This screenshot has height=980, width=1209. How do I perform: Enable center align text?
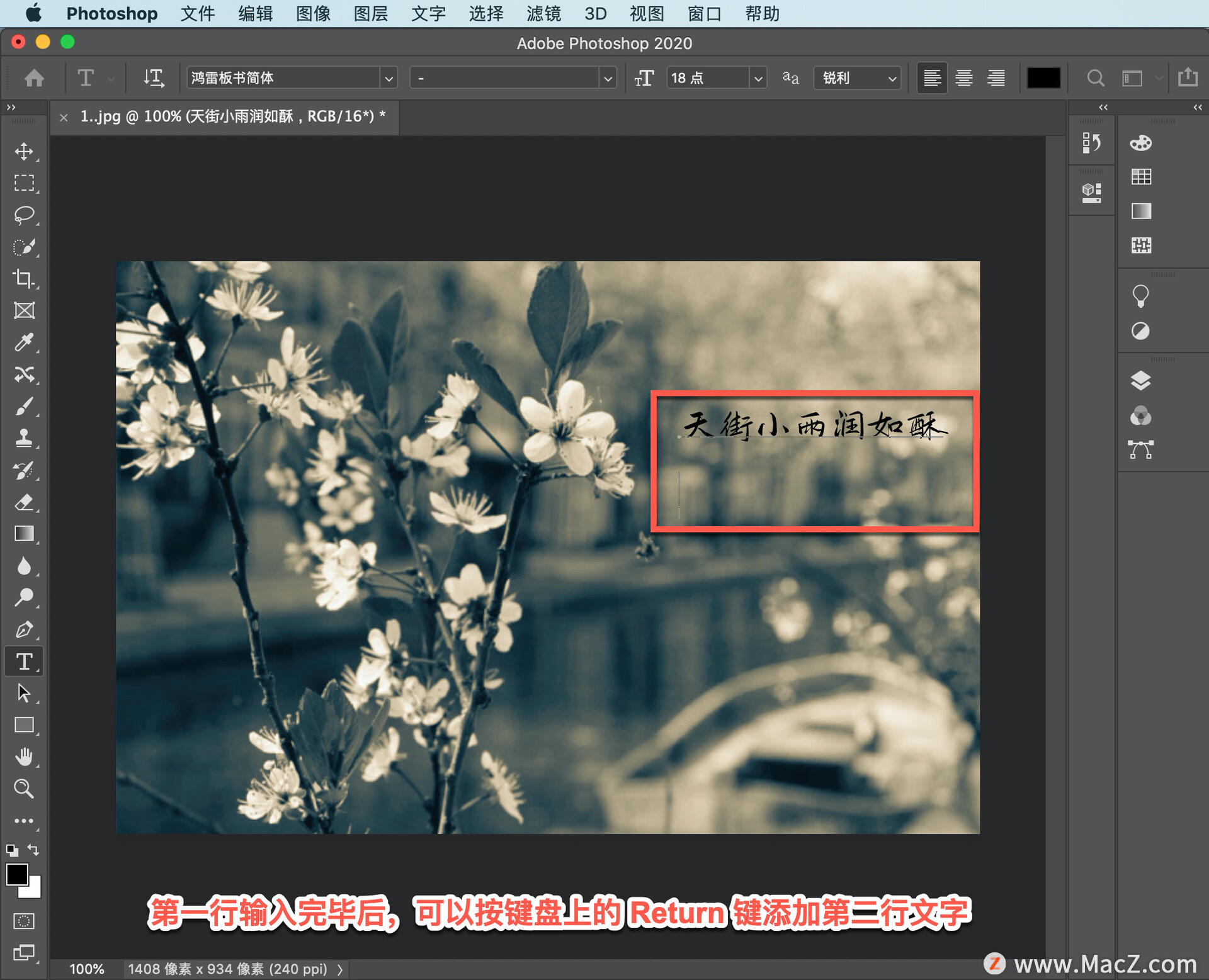963,78
